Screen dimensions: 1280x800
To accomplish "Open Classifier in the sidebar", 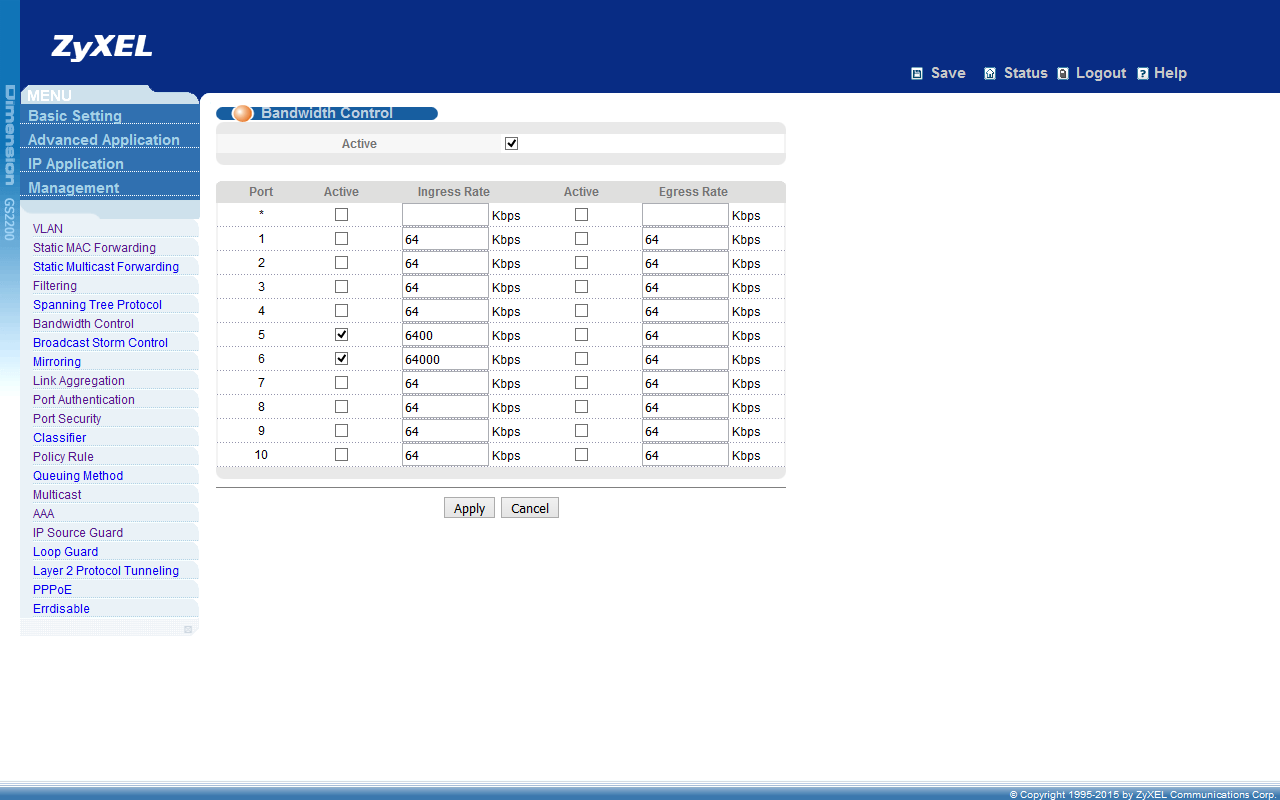I will click(60, 438).
